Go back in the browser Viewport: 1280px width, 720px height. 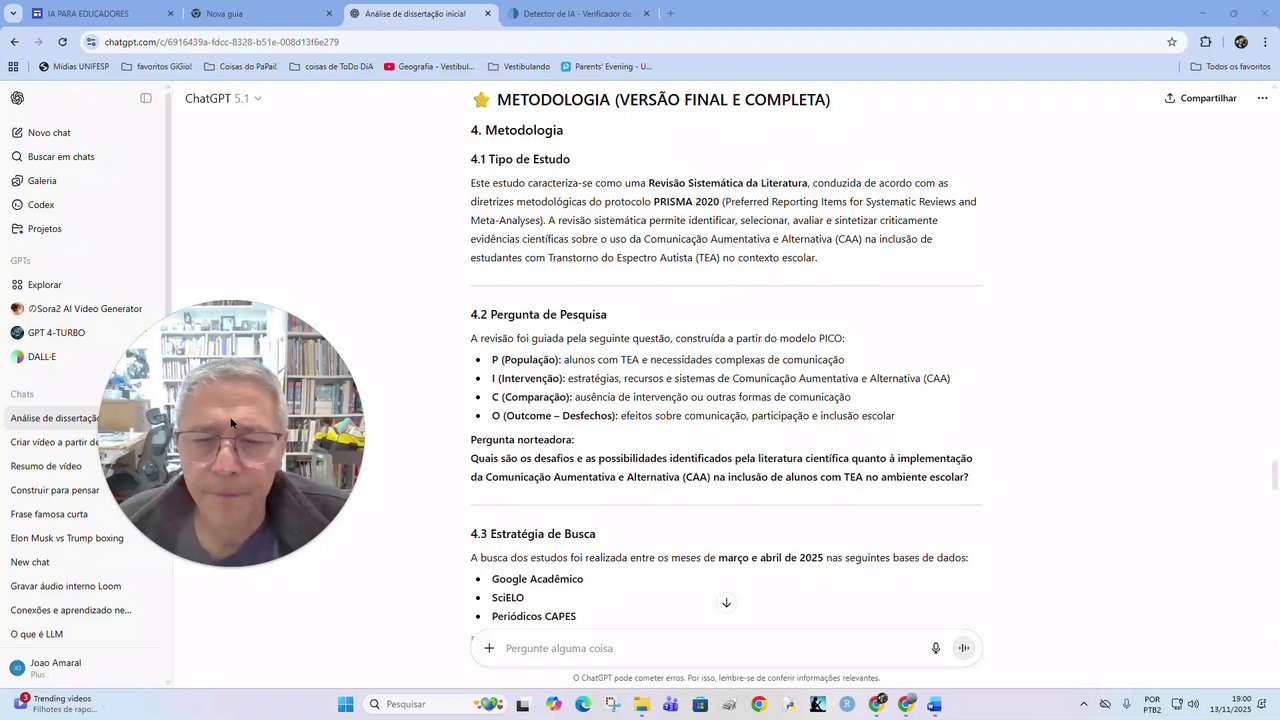[x=14, y=42]
